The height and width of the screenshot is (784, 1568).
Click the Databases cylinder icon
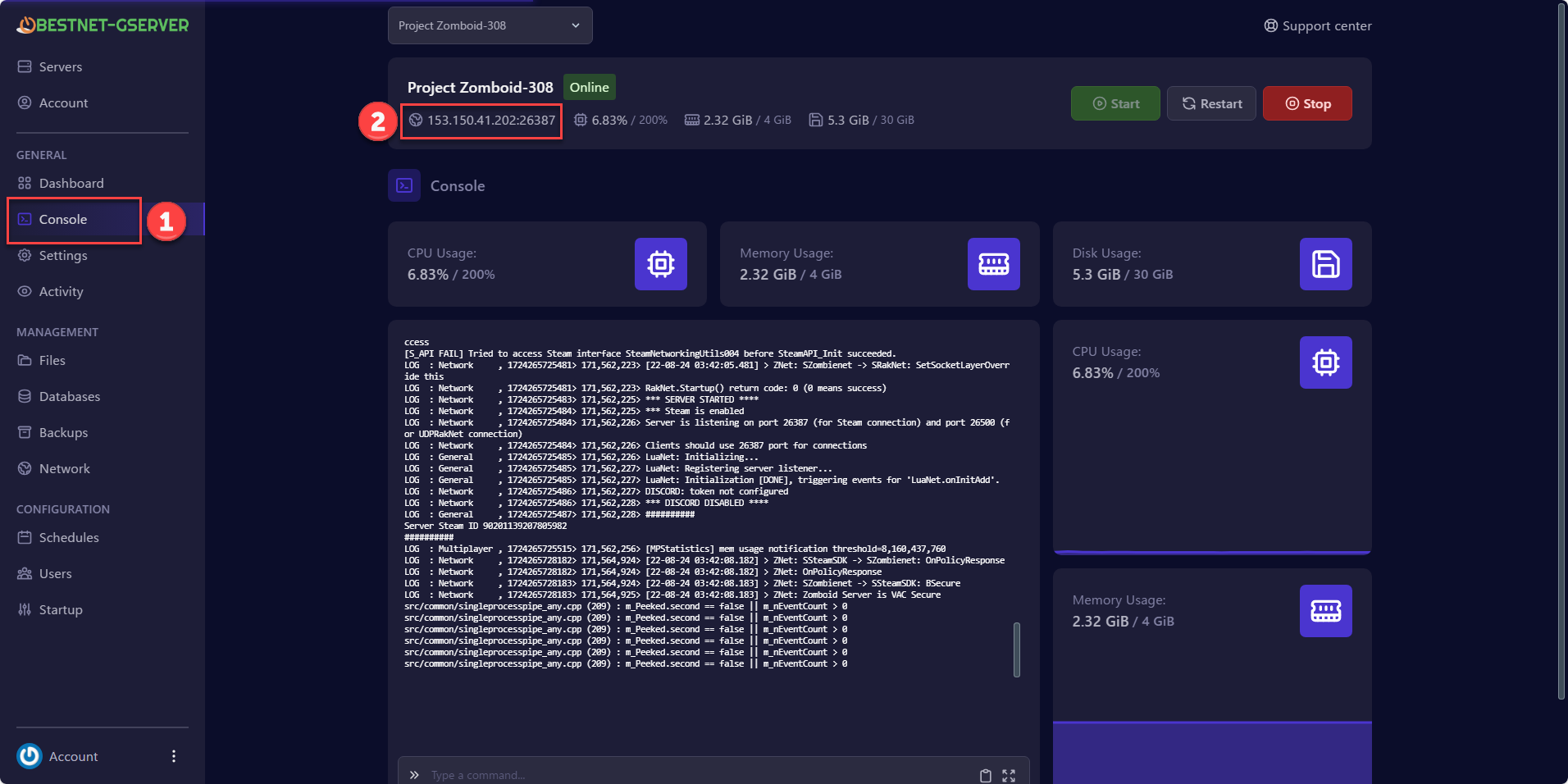[25, 396]
